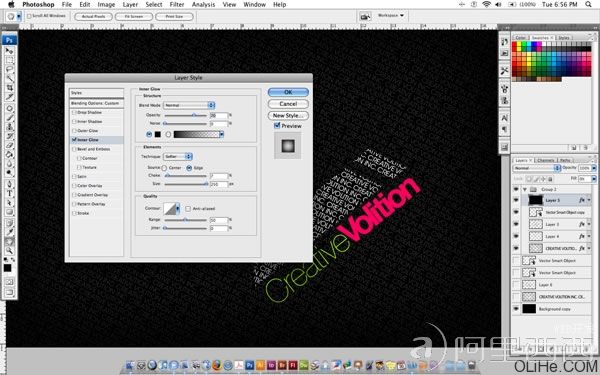Select the Eraser tool
The height and width of the screenshot is (375, 600).
[9, 145]
